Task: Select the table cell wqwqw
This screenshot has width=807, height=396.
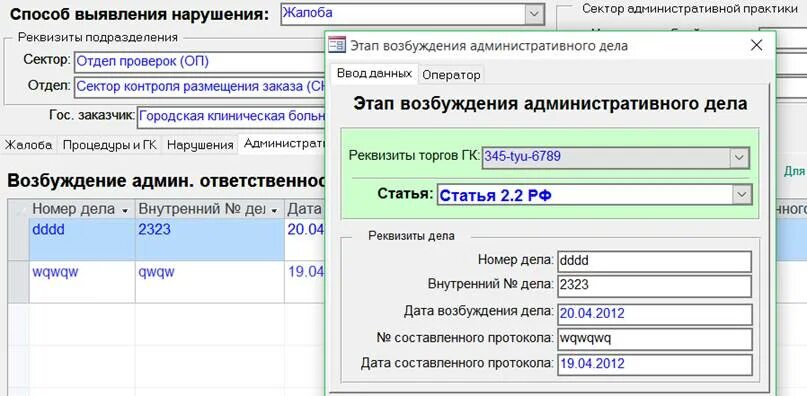Action: pyautogui.click(x=82, y=282)
